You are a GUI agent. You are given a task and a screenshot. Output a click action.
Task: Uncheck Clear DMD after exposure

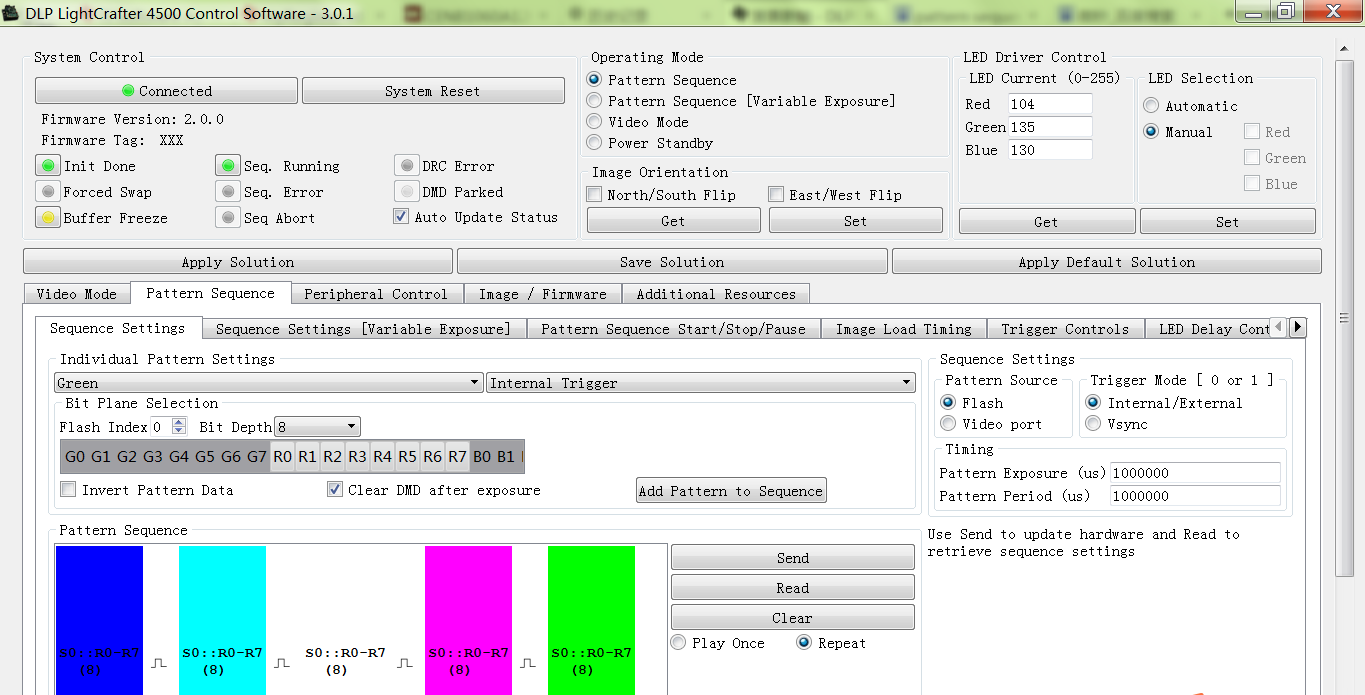[335, 490]
